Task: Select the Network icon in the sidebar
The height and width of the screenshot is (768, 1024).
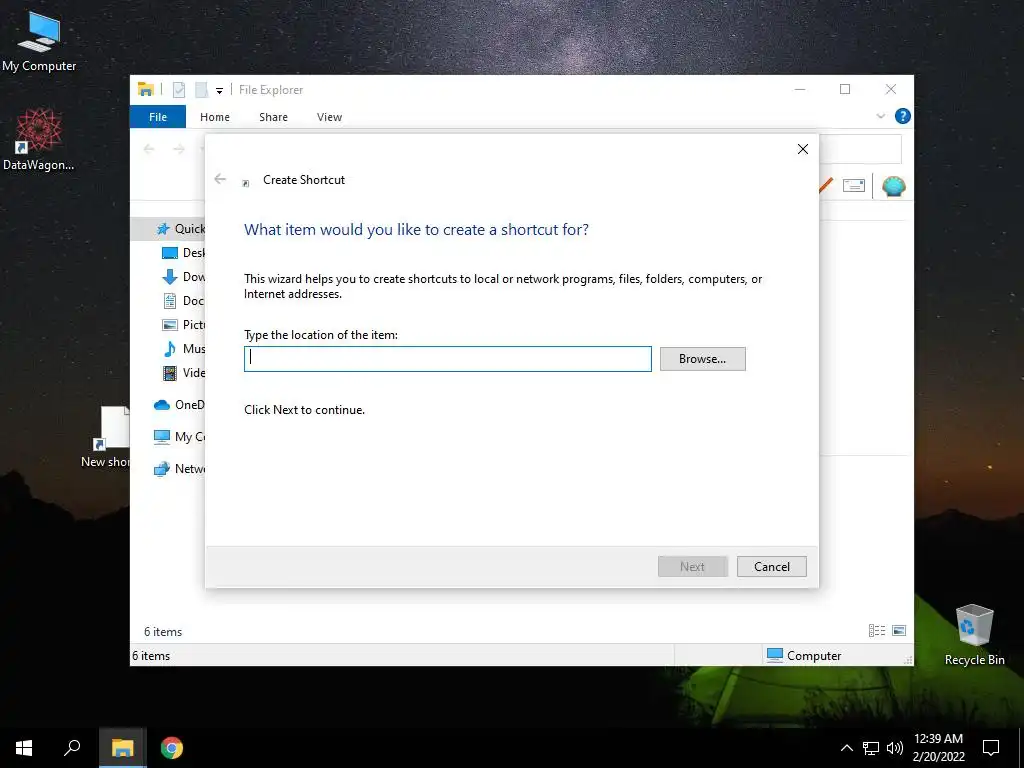Action: 162,469
